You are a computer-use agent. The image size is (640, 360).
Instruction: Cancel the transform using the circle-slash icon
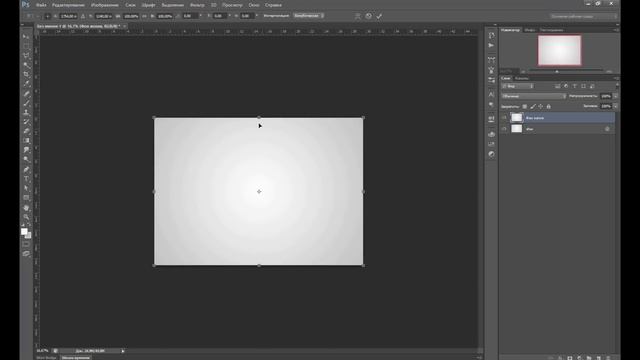[369, 16]
